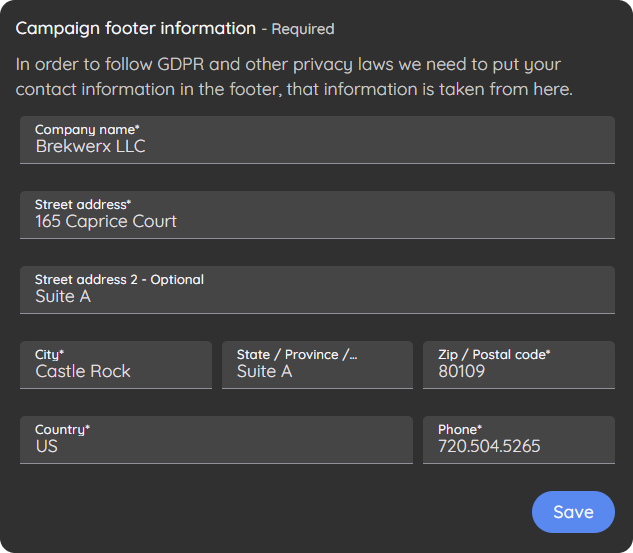The height and width of the screenshot is (553, 633).
Task: Click the GDPR privacy laws description text
Action: (x=294, y=77)
